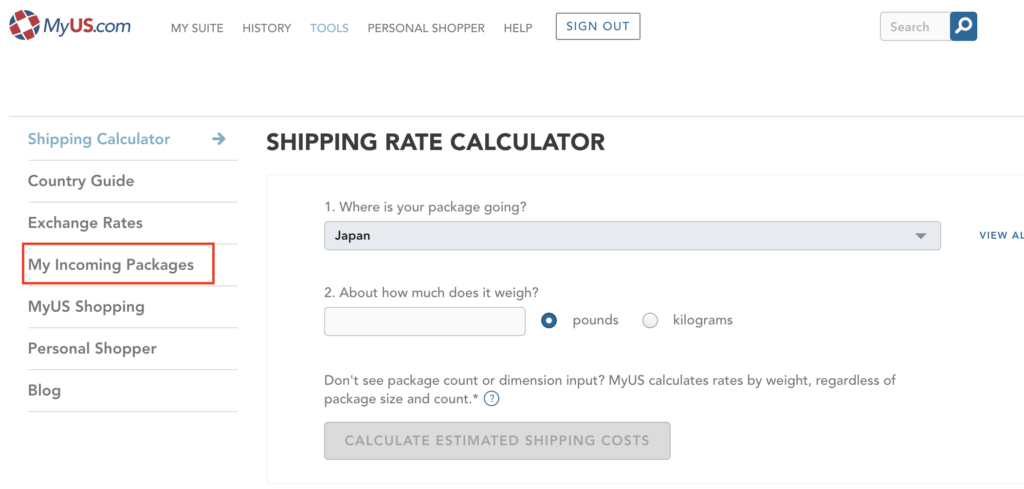Open the Blog sidebar link
Image resolution: width=1024 pixels, height=489 pixels.
(45, 391)
